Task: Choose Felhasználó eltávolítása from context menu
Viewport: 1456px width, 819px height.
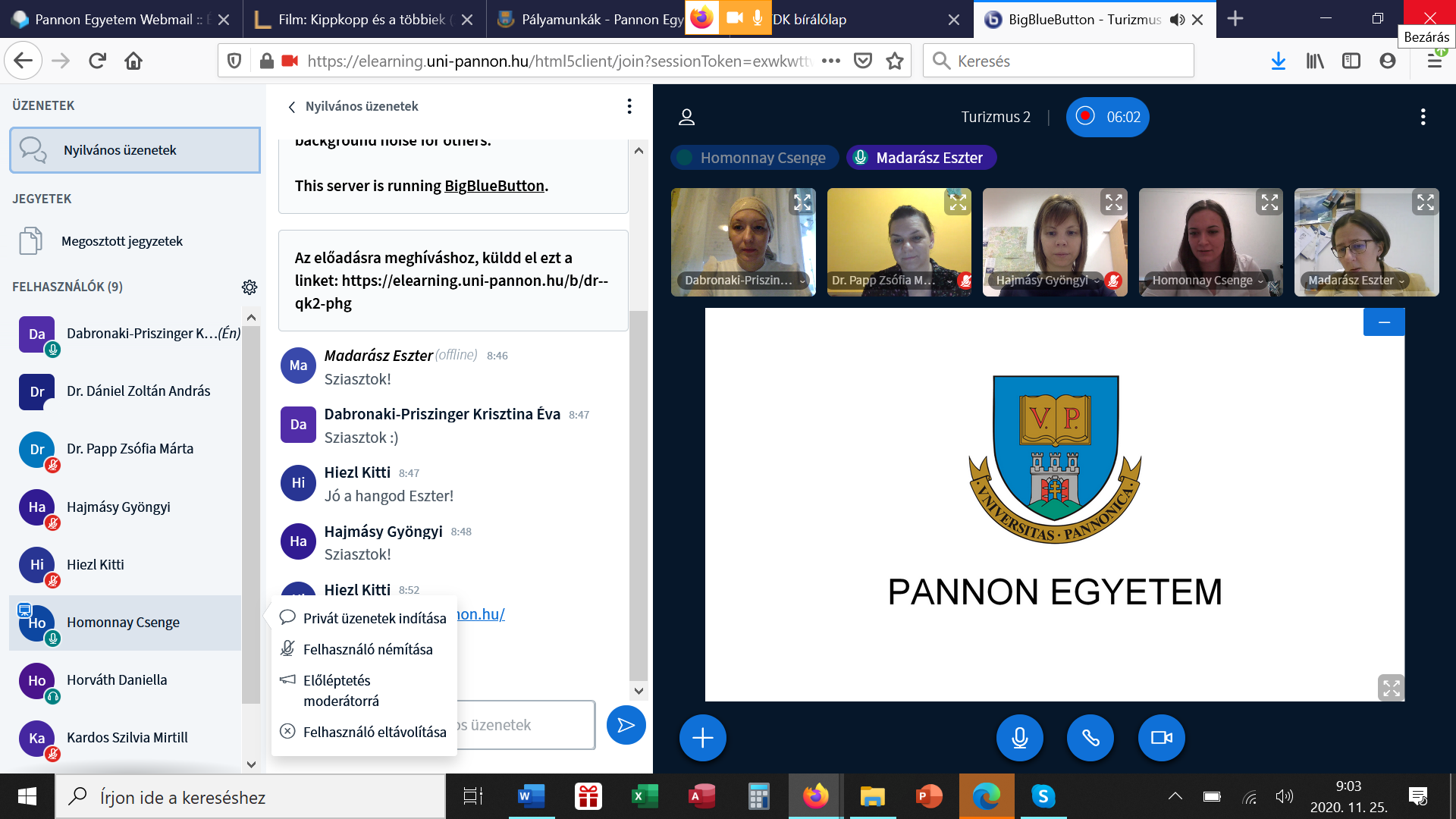Action: (x=374, y=732)
